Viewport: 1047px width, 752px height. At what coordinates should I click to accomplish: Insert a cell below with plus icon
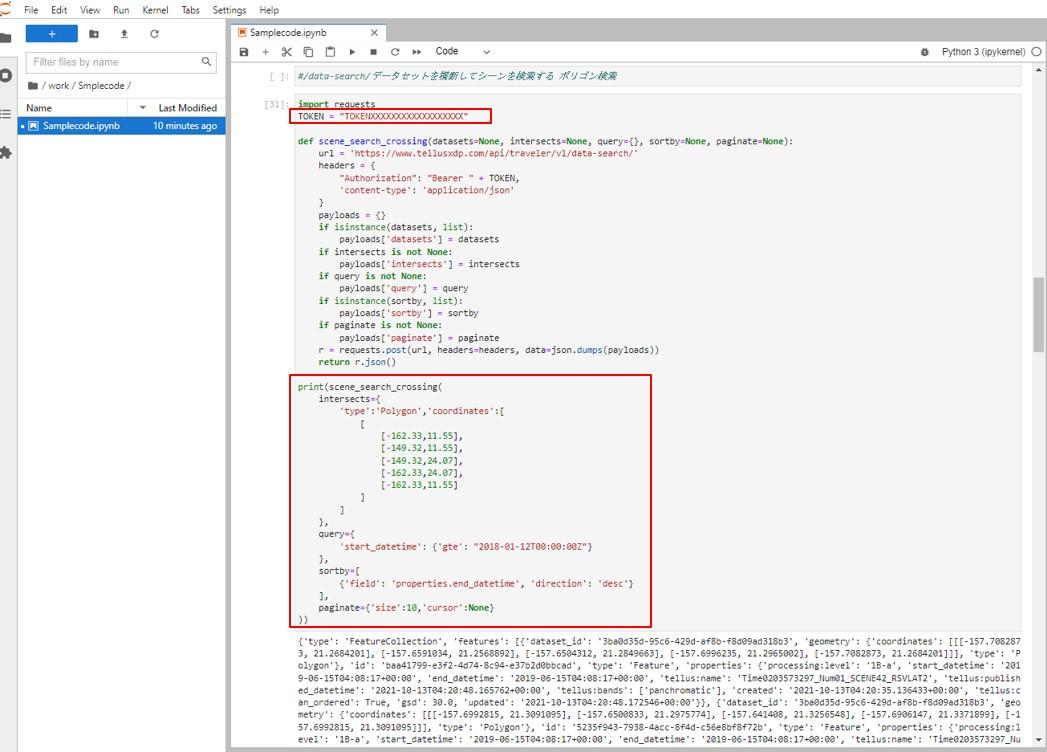coord(265,51)
